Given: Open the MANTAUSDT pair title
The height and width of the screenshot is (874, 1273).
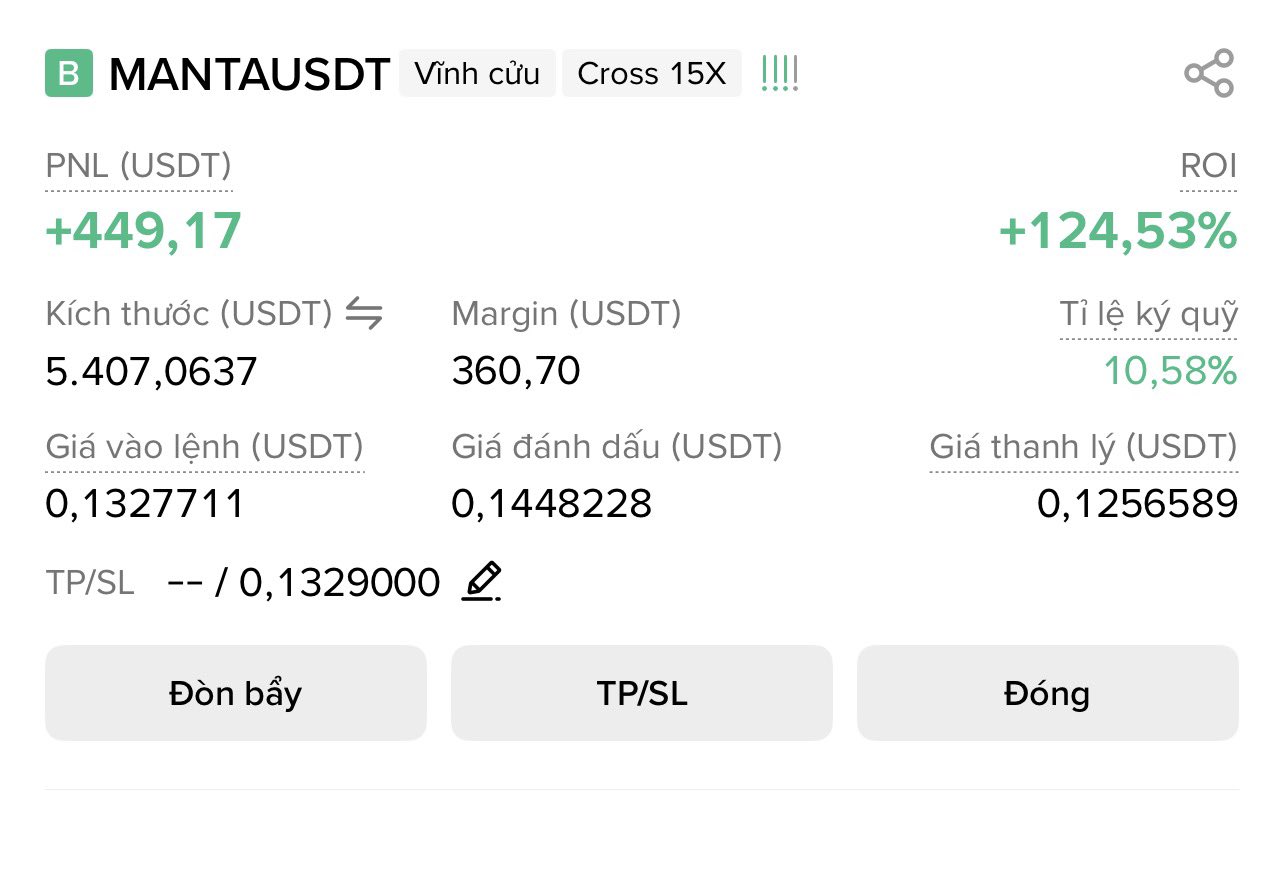Looking at the screenshot, I should [x=249, y=74].
